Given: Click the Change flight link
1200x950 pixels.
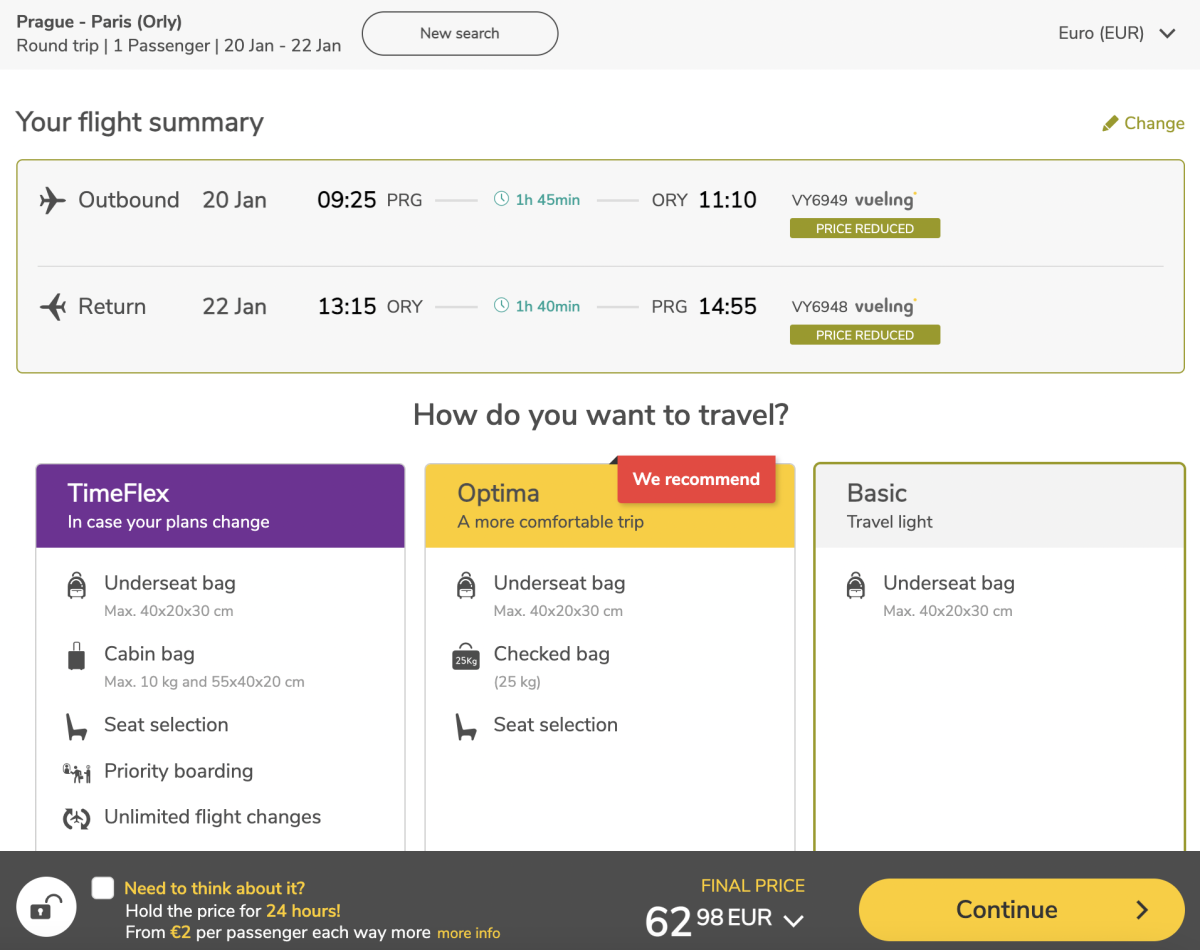Looking at the screenshot, I should (x=1143, y=123).
